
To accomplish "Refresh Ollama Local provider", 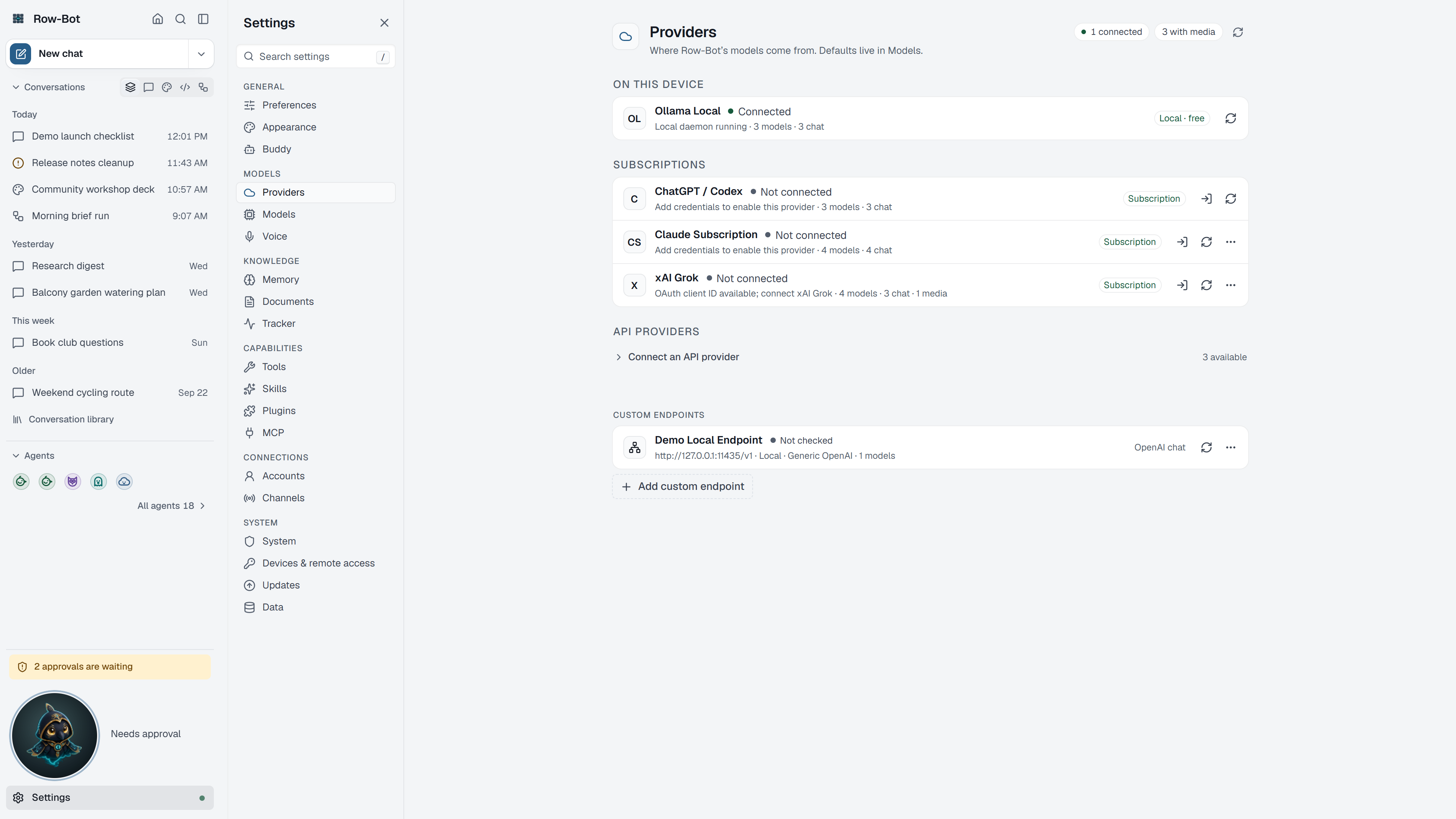I will 1230,119.
